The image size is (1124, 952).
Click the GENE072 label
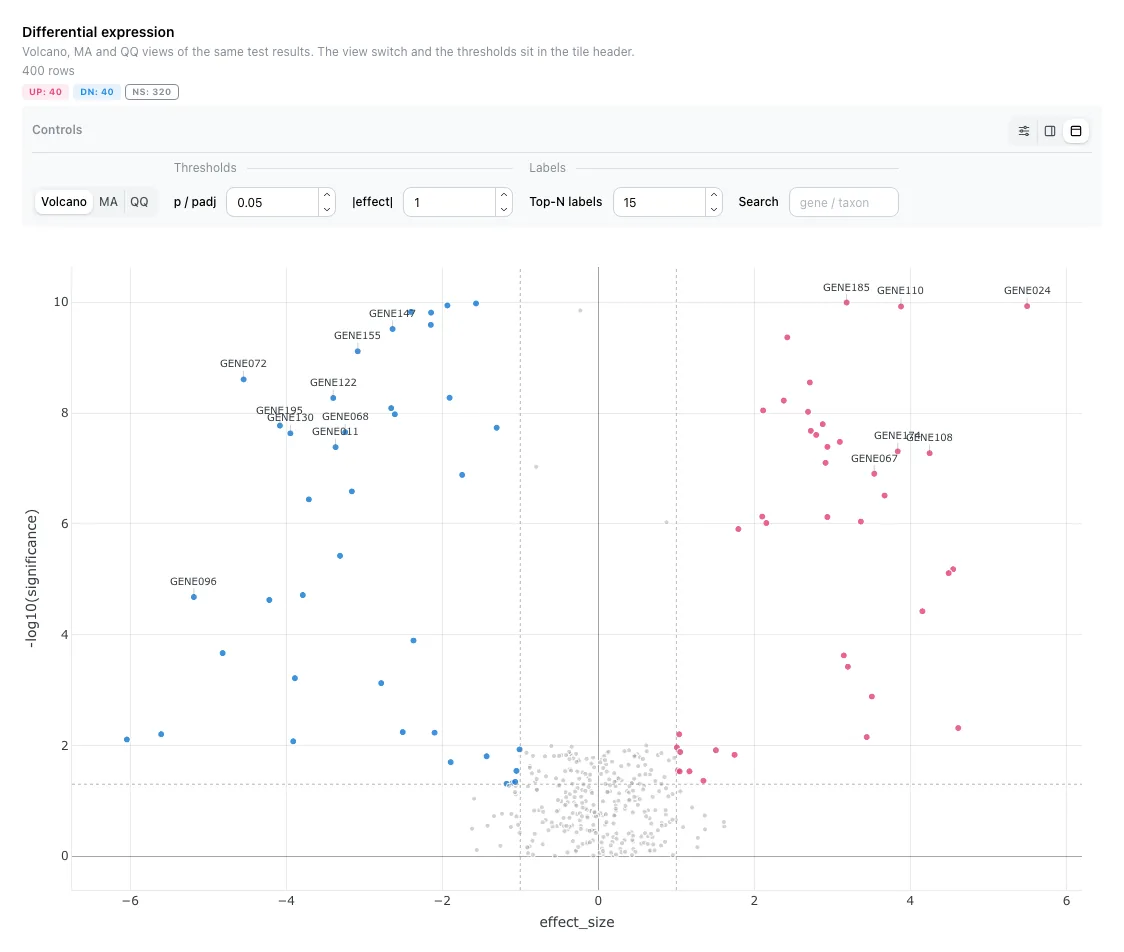click(243, 363)
